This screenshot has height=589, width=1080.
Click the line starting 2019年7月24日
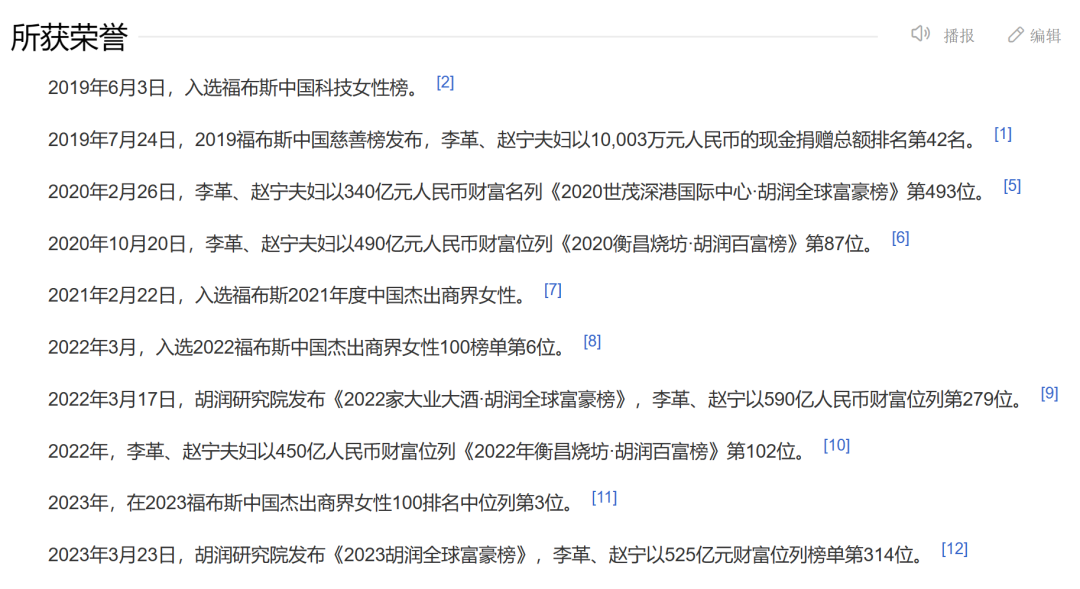512,140
